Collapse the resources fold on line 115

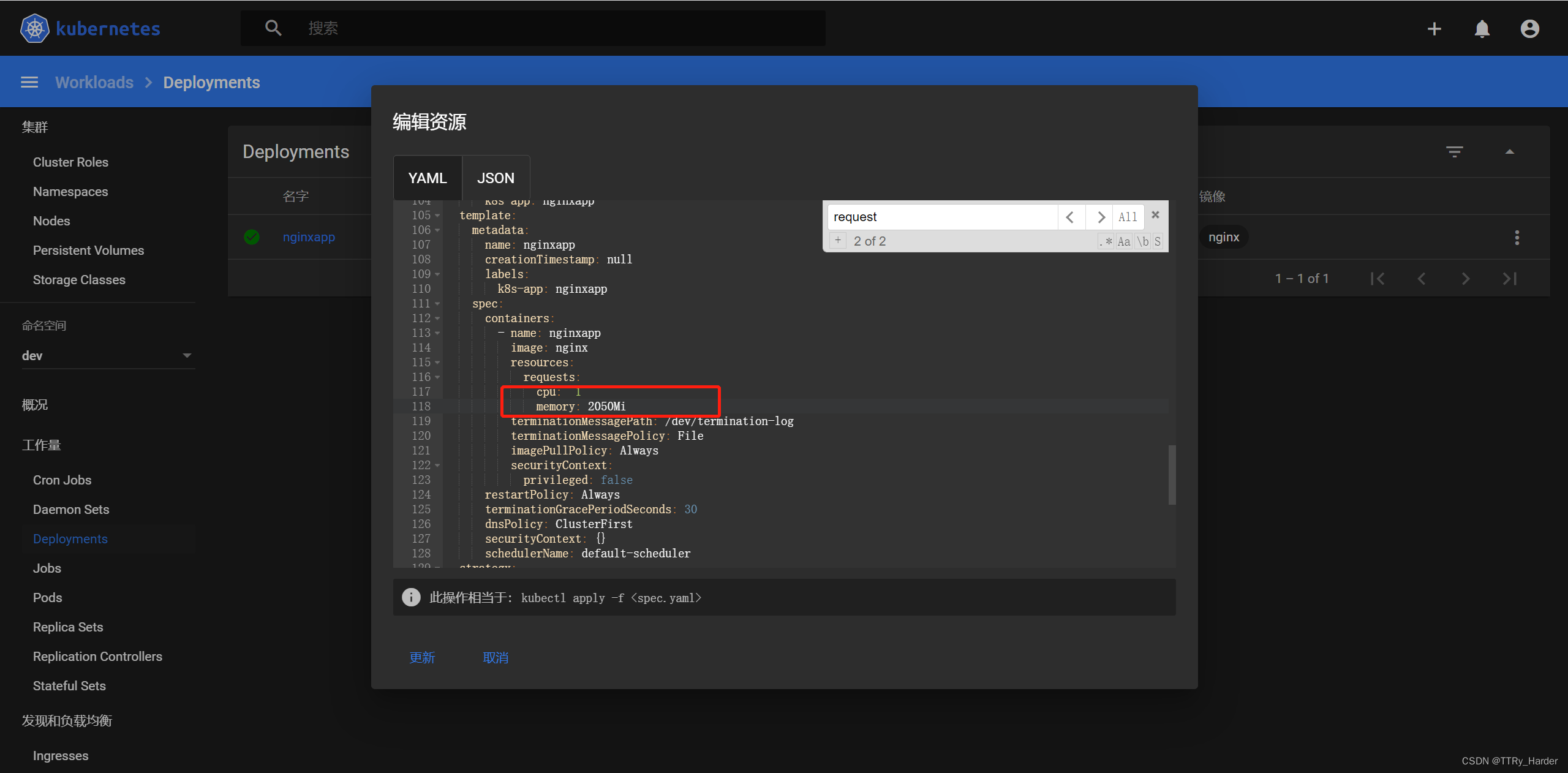[x=437, y=363]
